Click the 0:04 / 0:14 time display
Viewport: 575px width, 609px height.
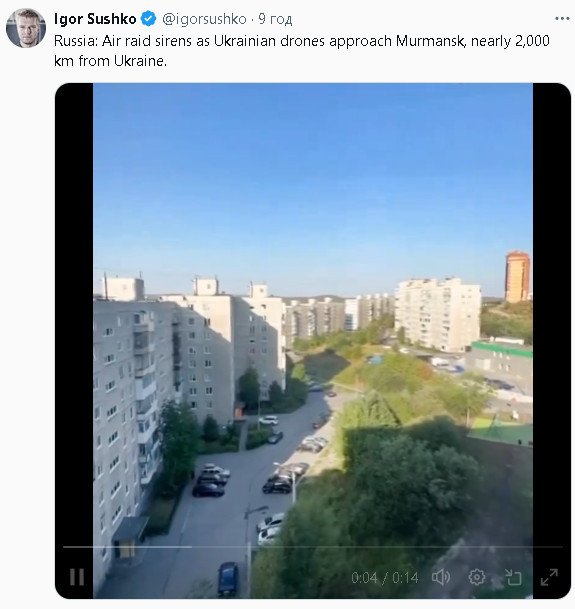point(385,578)
